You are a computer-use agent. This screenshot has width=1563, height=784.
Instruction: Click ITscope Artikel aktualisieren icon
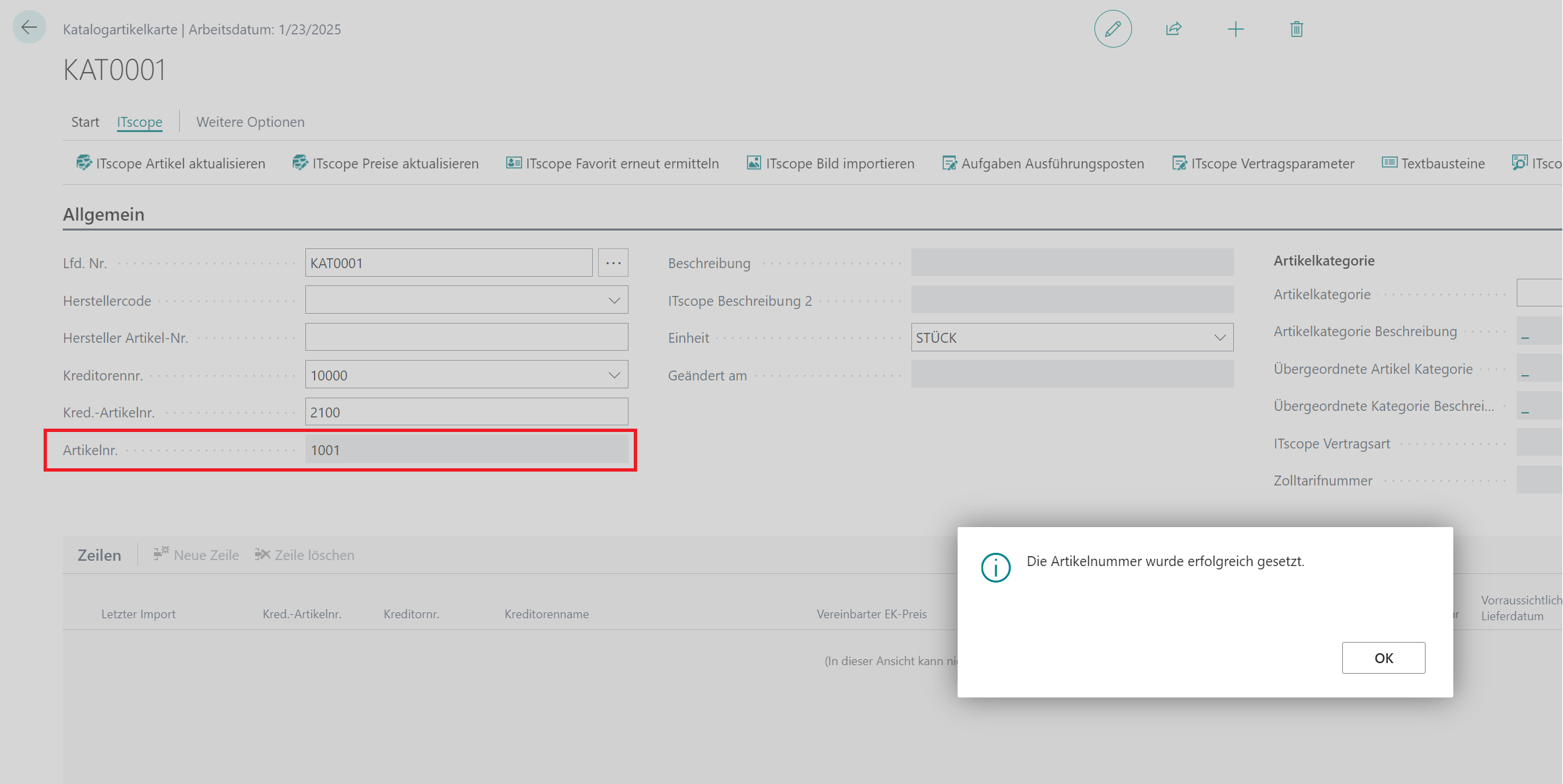[x=84, y=163]
